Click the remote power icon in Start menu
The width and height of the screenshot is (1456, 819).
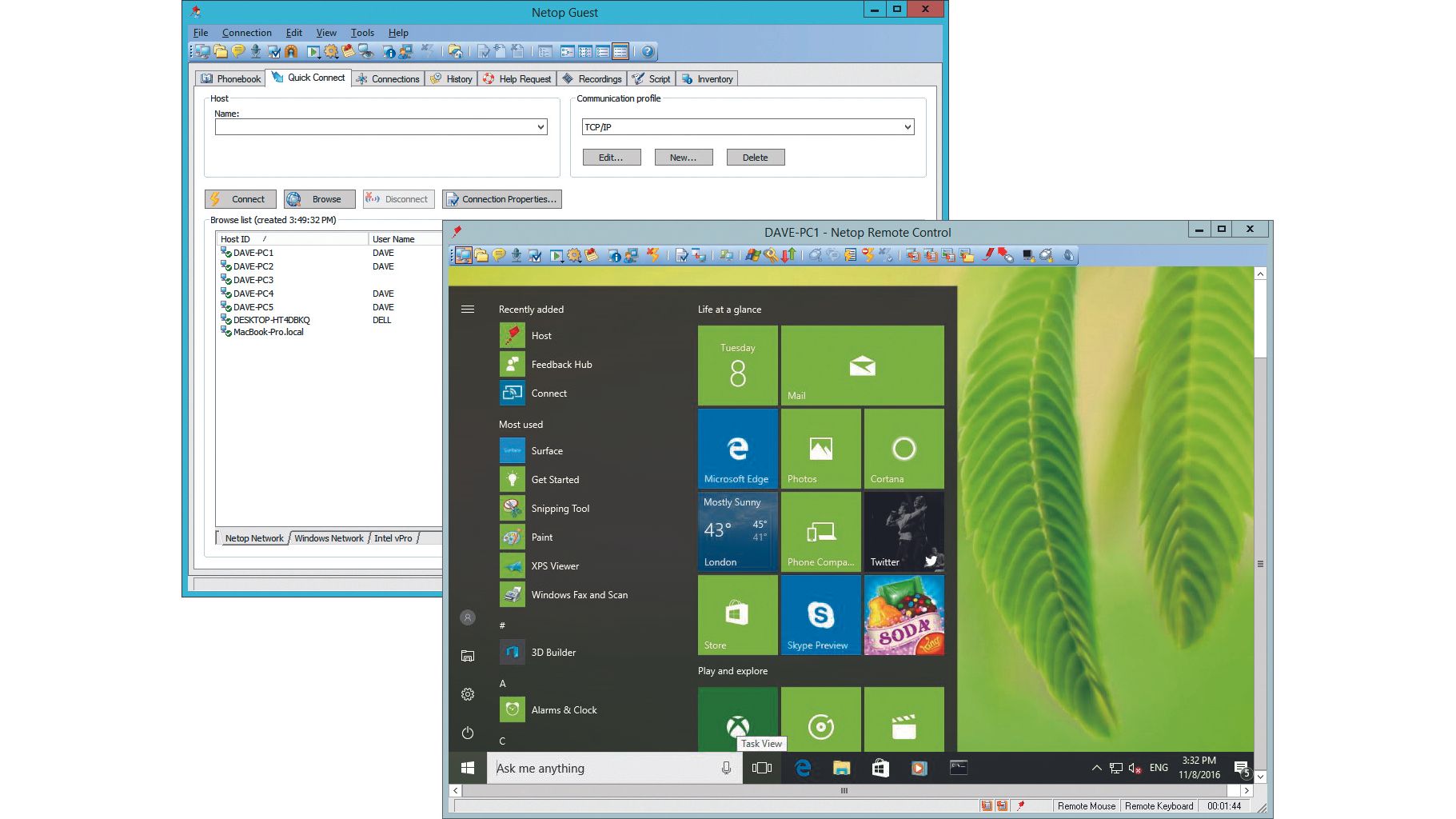468,733
